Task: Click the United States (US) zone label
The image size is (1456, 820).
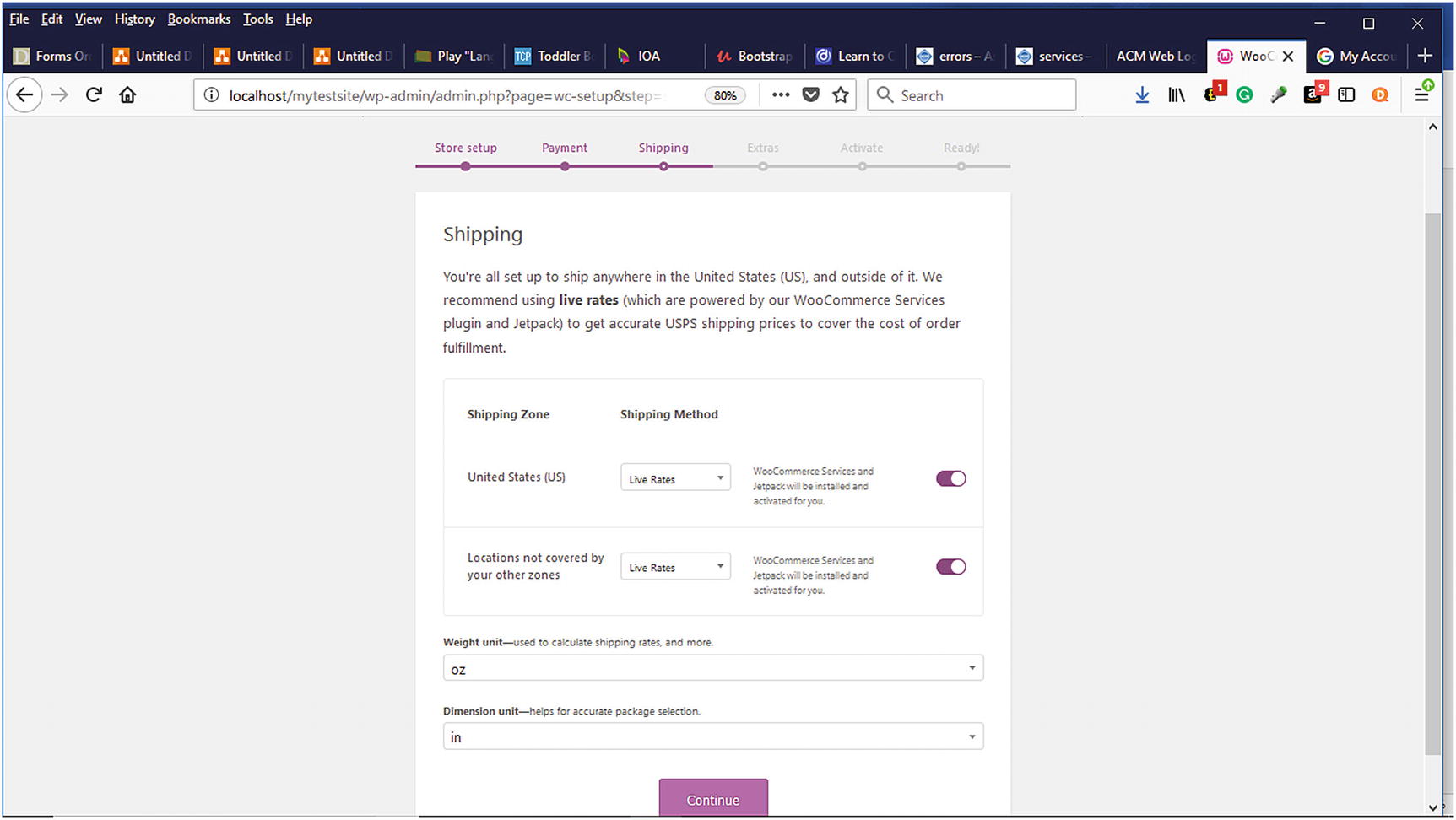Action: [x=517, y=477]
